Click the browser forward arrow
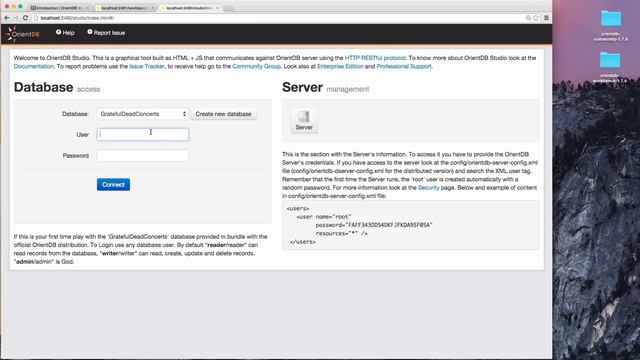This screenshot has width=640, height=360. [16, 18]
